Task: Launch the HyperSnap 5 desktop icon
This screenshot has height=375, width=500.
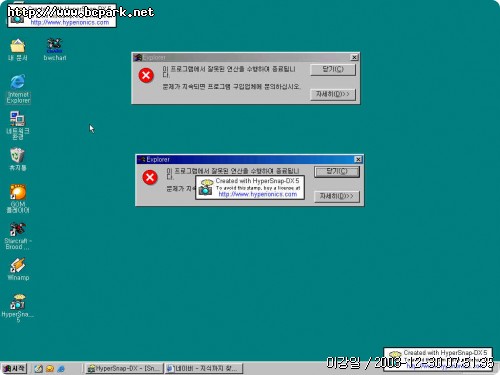Action: [18, 308]
